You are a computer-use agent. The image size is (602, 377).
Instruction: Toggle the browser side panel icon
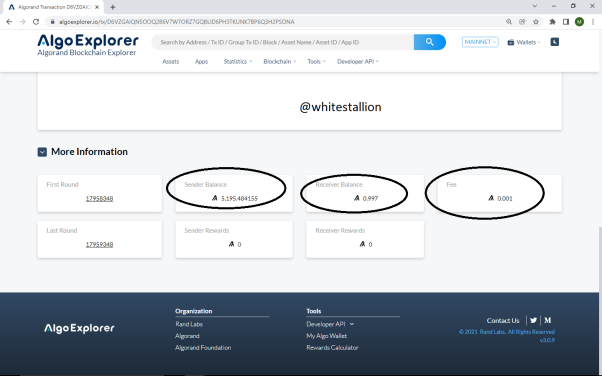tap(566, 22)
